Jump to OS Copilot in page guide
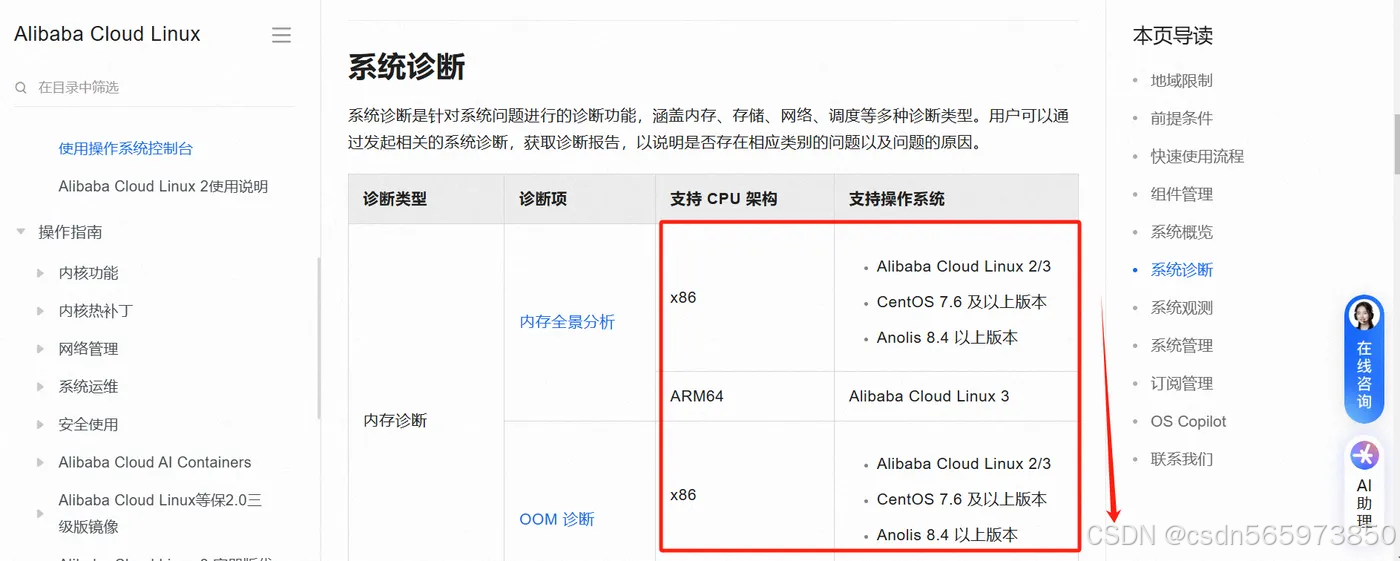The width and height of the screenshot is (1400, 561). (1188, 422)
